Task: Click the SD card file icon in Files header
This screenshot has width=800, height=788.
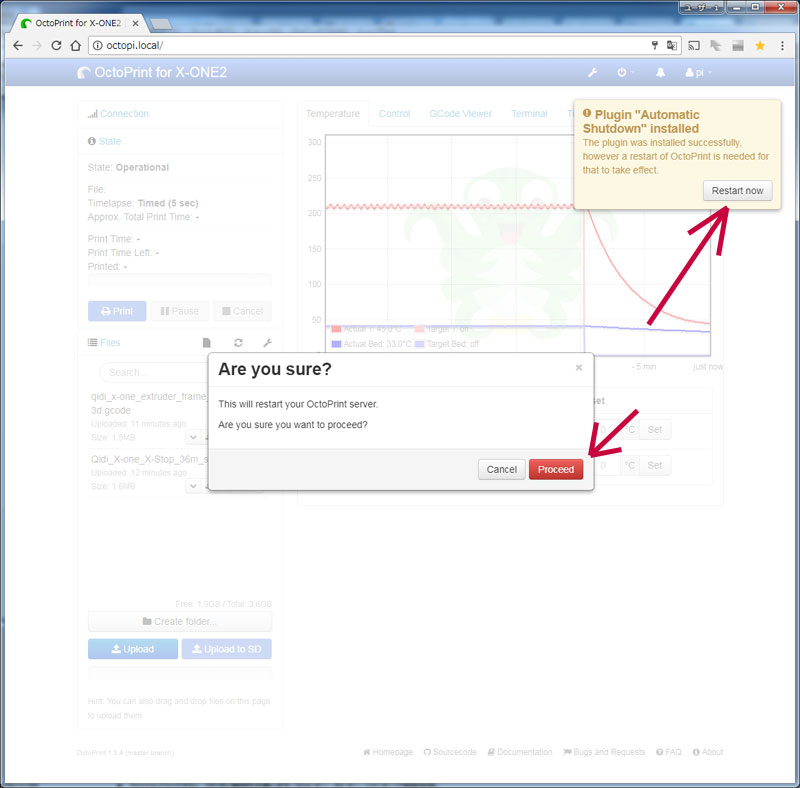Action: coord(206,342)
